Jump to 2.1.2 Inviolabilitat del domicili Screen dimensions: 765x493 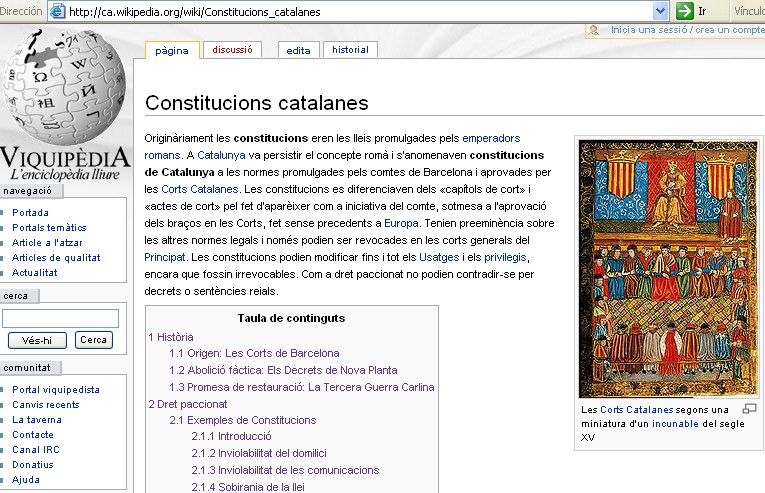[259, 453]
